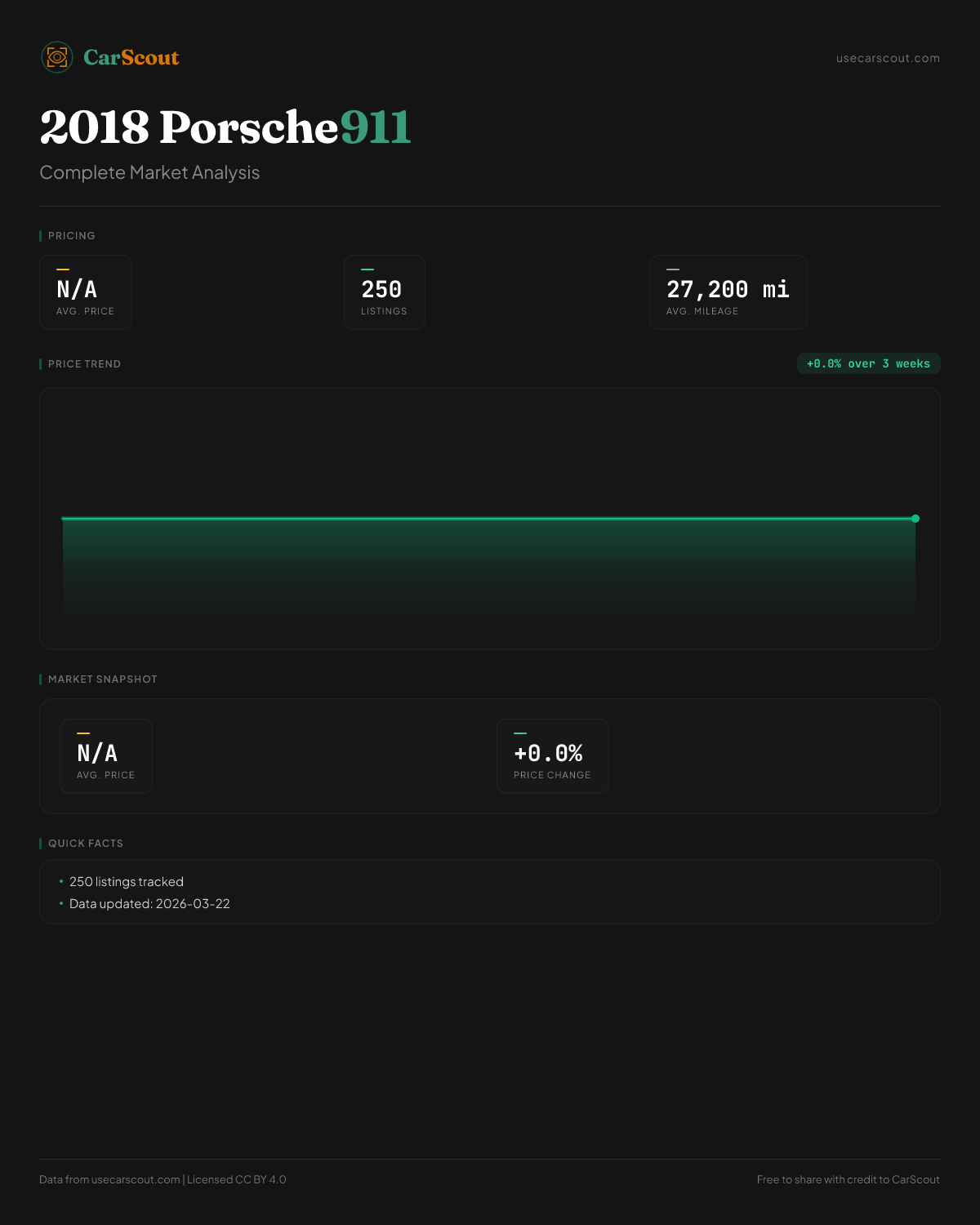Open the usecarscout.com link in header
Viewport: 980px width, 1225px height.
[888, 59]
